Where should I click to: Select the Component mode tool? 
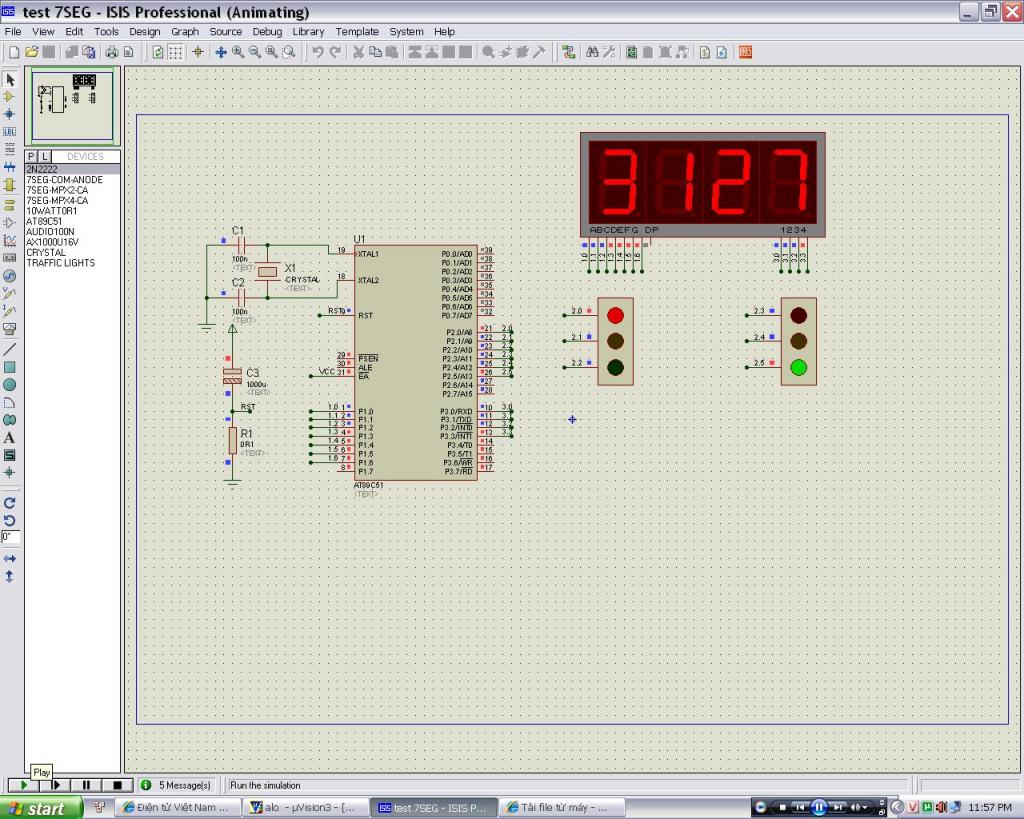(x=9, y=97)
